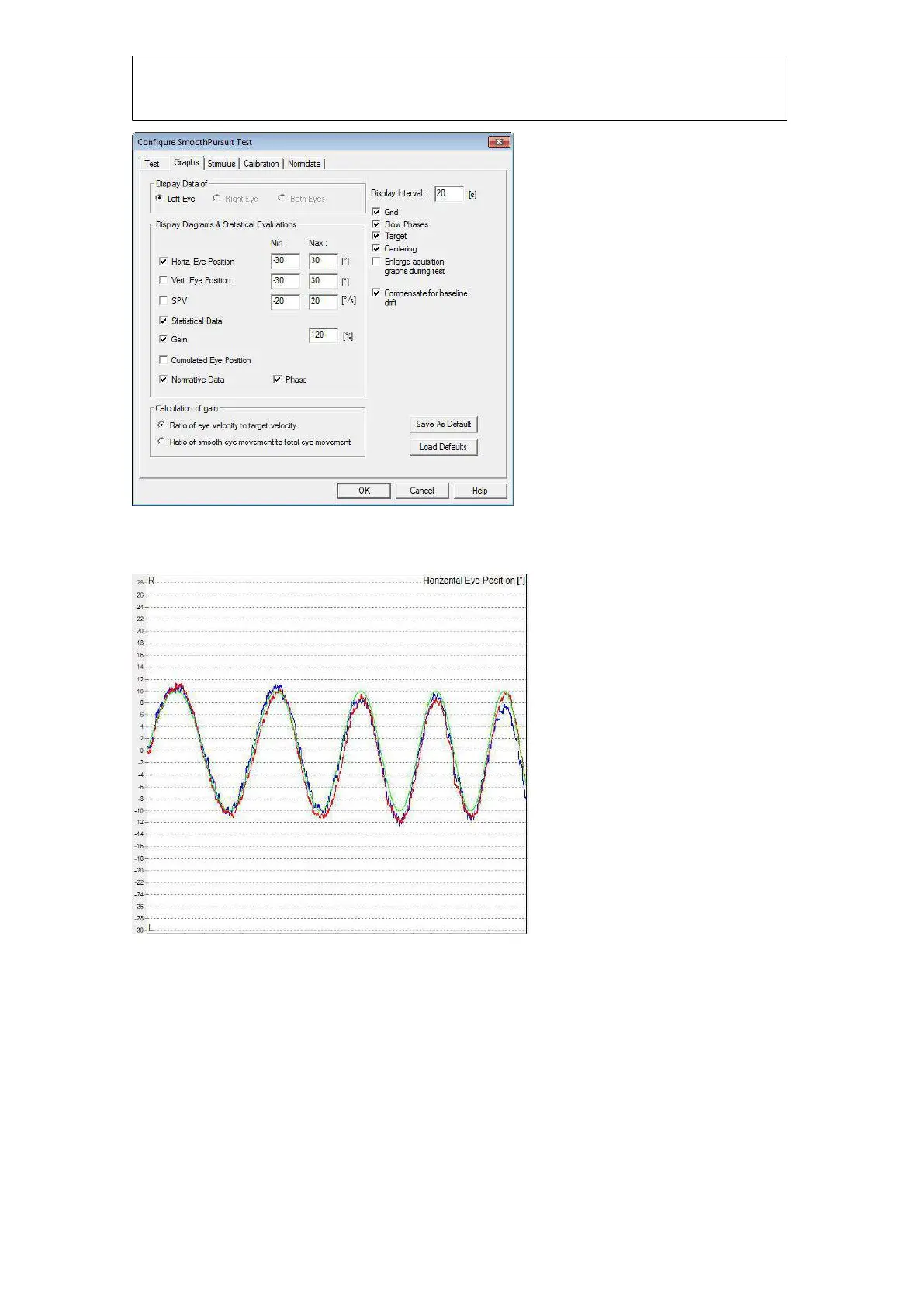Confirm settings with OK button
Screen dimensions: 924x1307
364,491
